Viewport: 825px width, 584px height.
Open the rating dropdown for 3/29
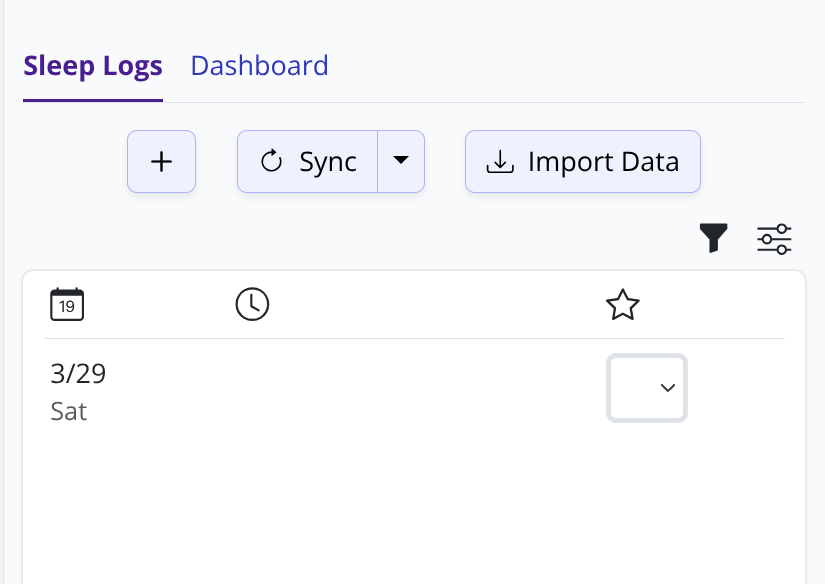tap(646, 388)
